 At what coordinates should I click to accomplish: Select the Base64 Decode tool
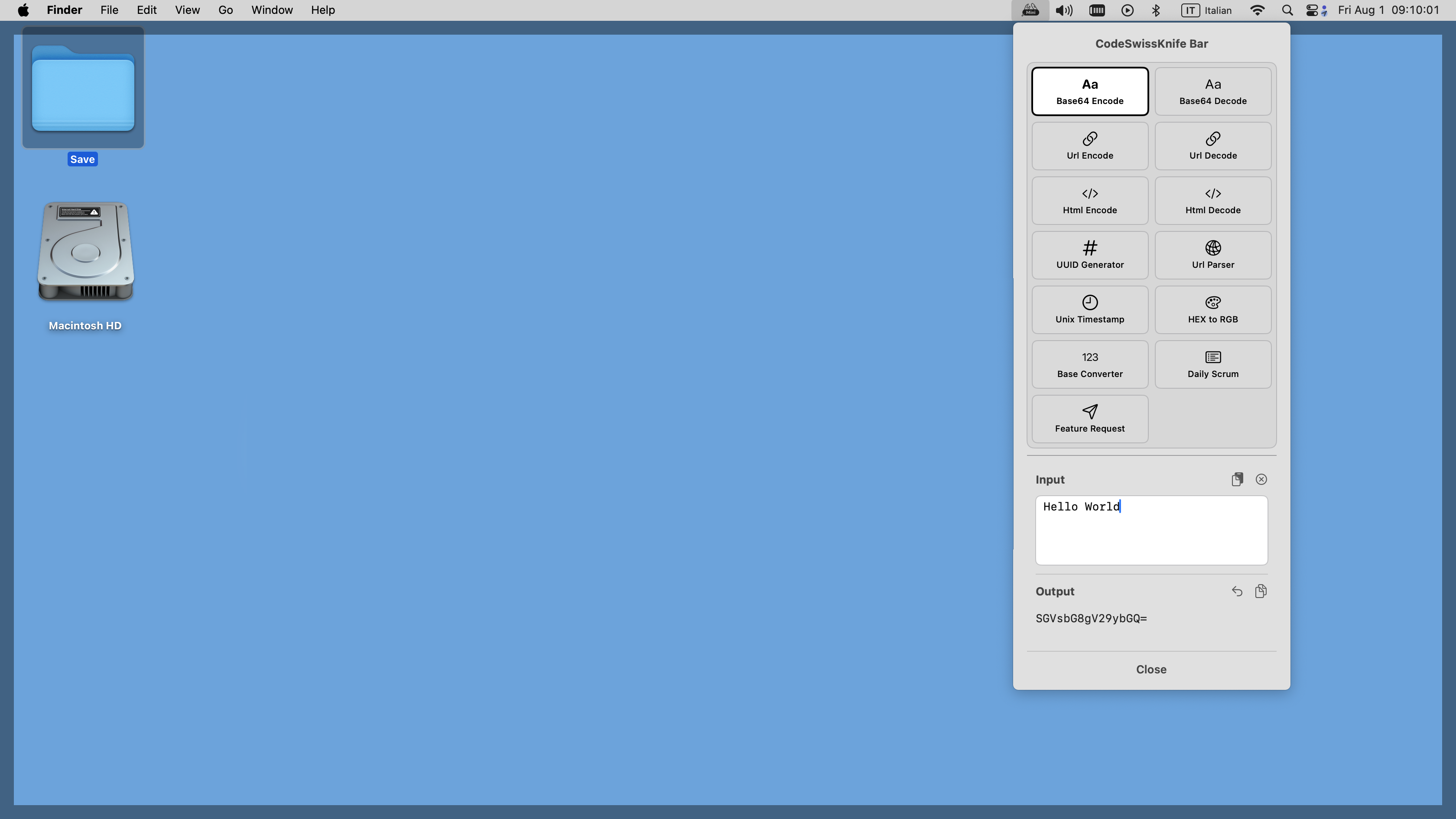click(1213, 91)
